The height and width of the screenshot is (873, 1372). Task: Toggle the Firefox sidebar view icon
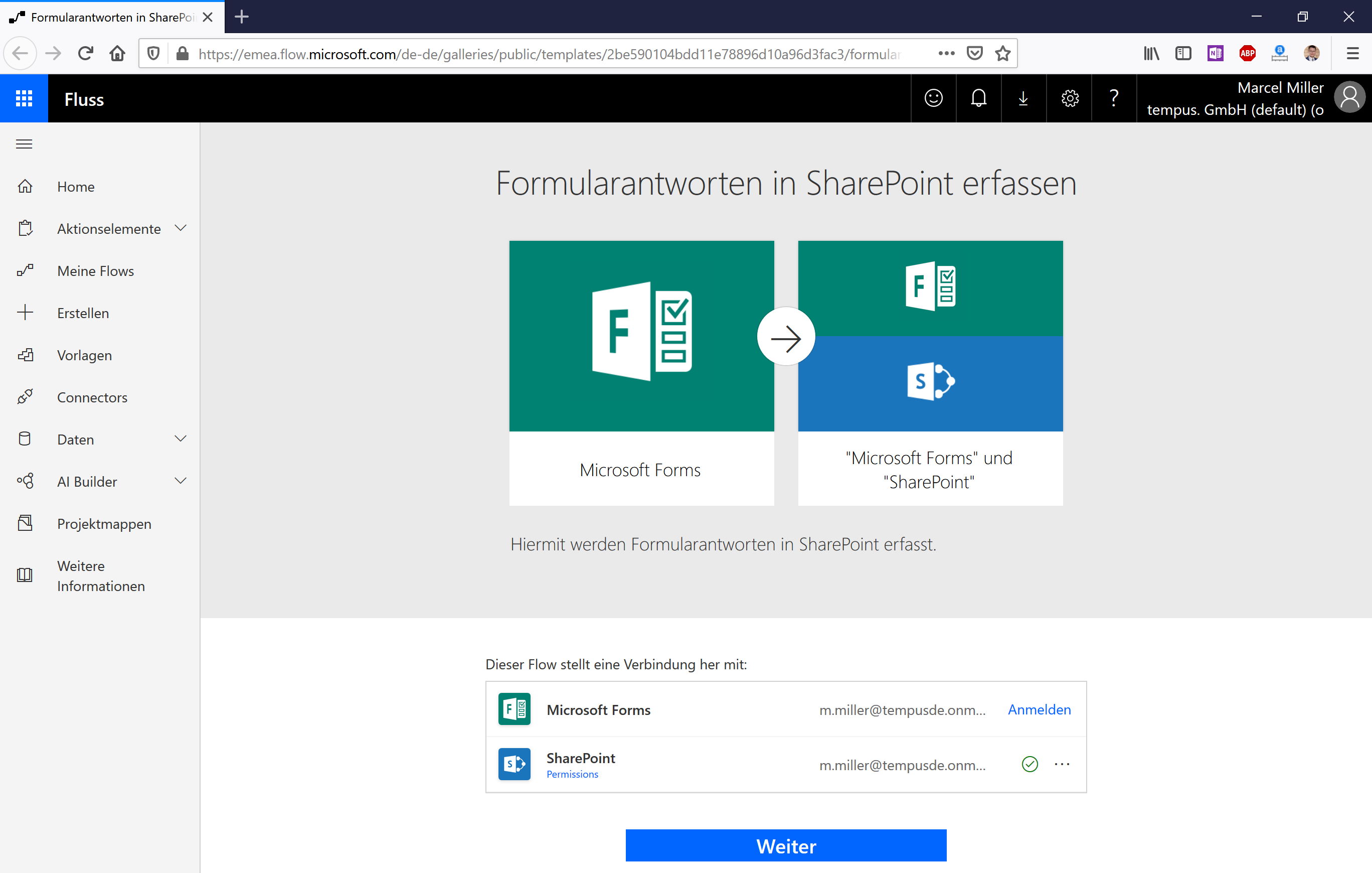[1183, 54]
